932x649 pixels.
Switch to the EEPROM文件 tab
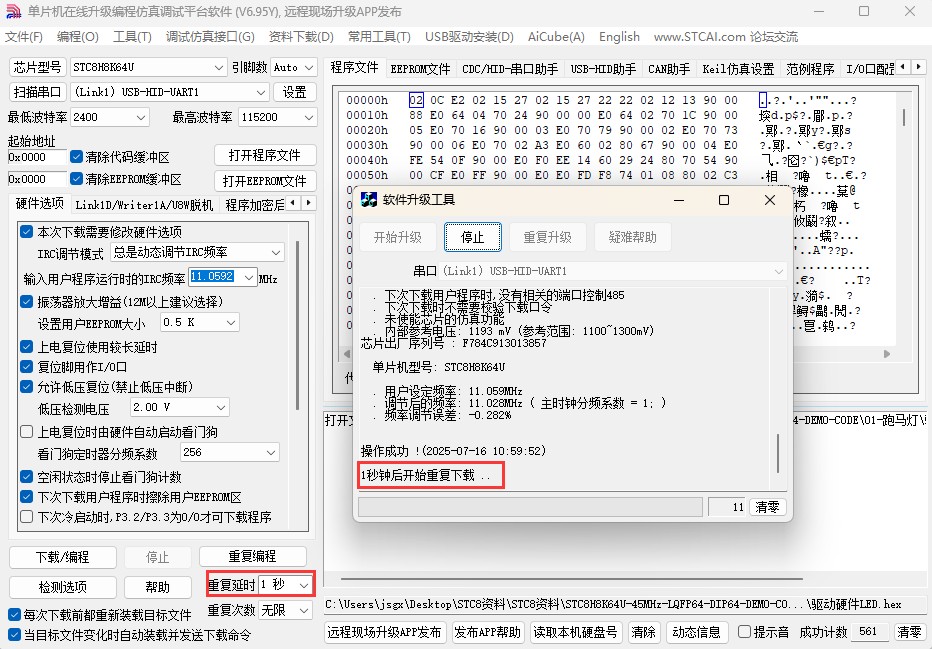point(420,69)
